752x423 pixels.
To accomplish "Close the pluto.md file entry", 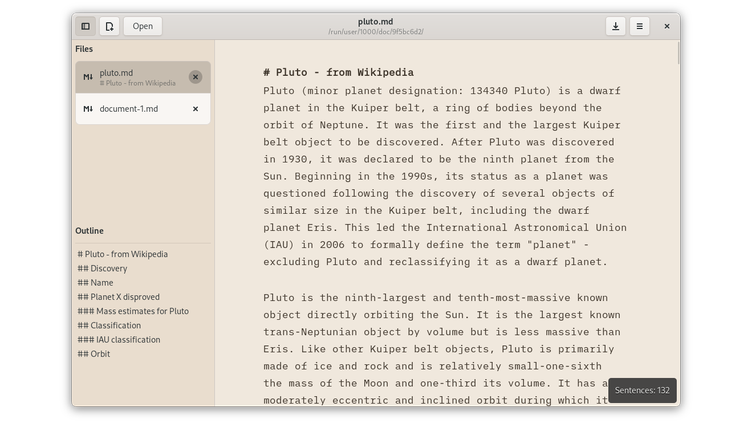I will click(x=195, y=77).
